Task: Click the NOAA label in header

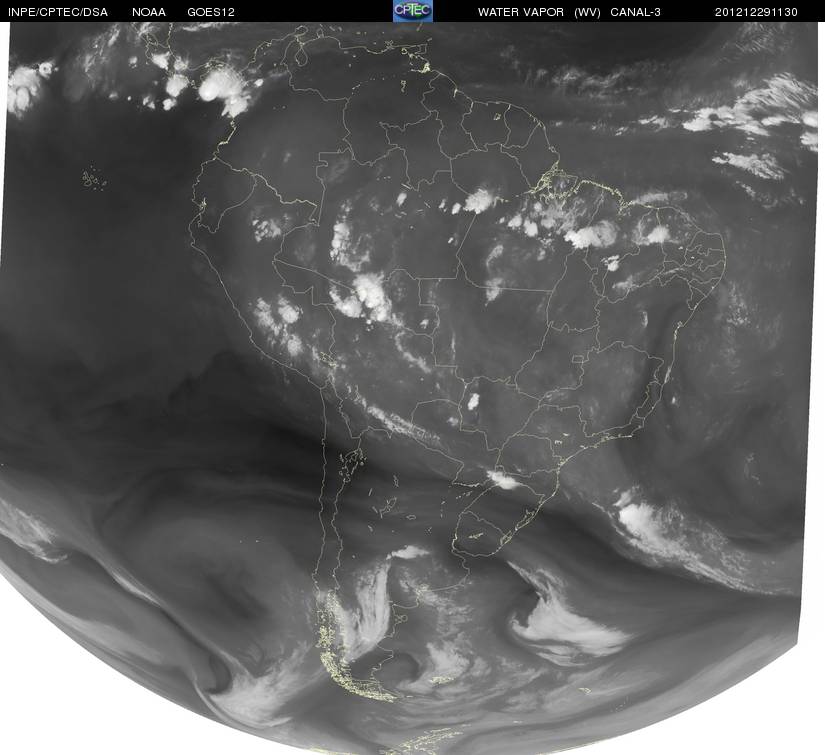Action: click(149, 12)
